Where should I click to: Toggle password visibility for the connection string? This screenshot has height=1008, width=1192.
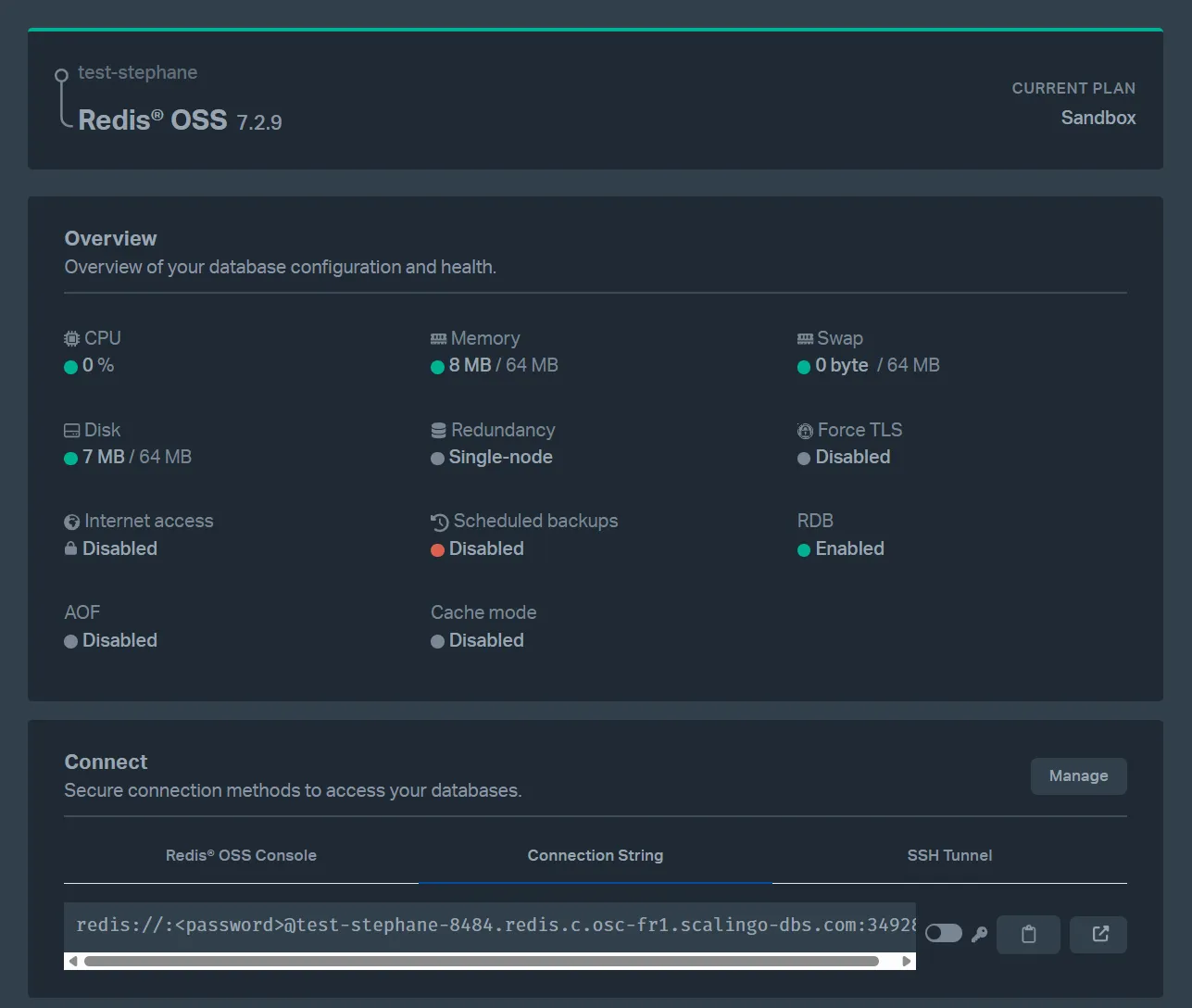coord(942,933)
